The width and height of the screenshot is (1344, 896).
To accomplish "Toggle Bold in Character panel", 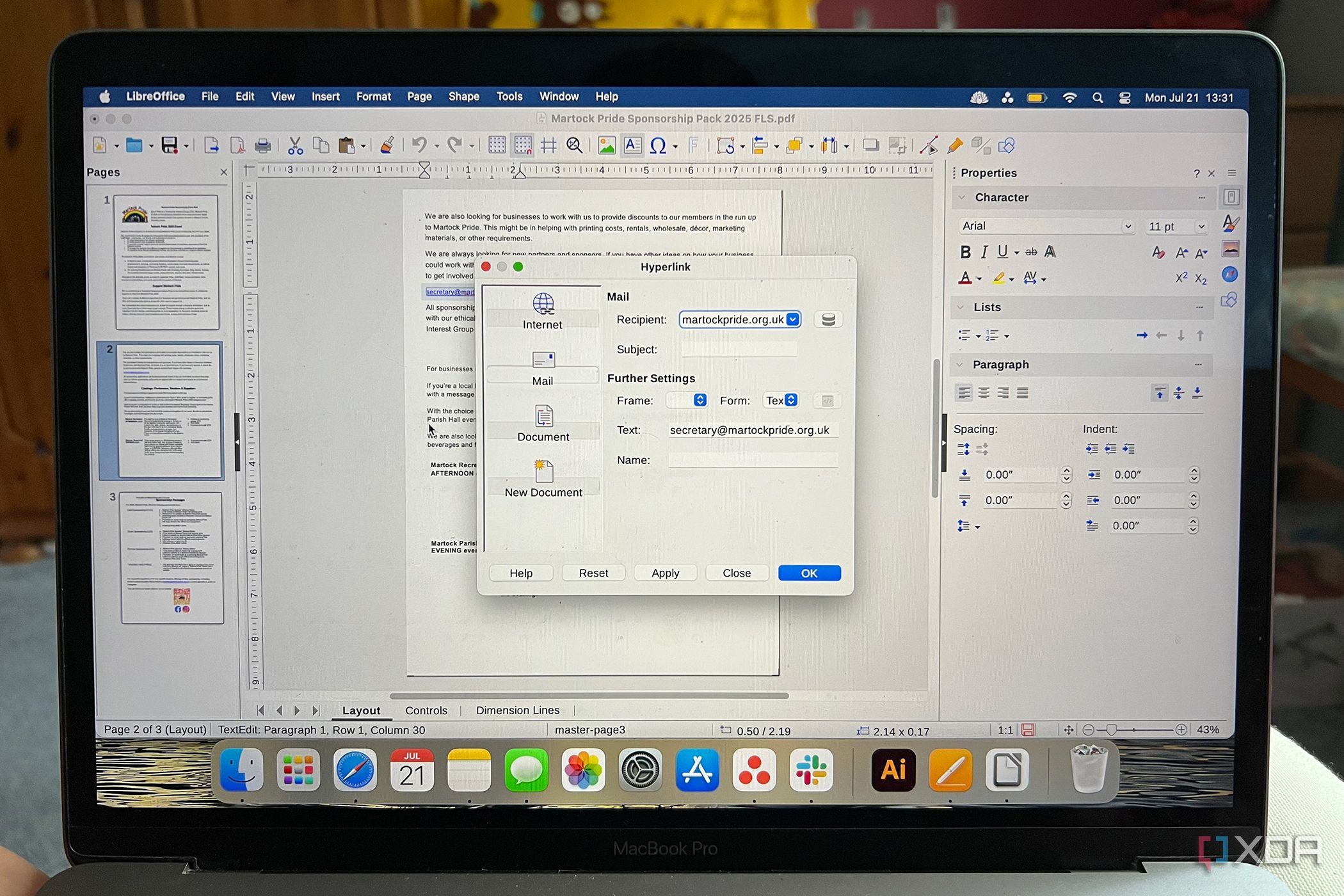I will (x=965, y=252).
